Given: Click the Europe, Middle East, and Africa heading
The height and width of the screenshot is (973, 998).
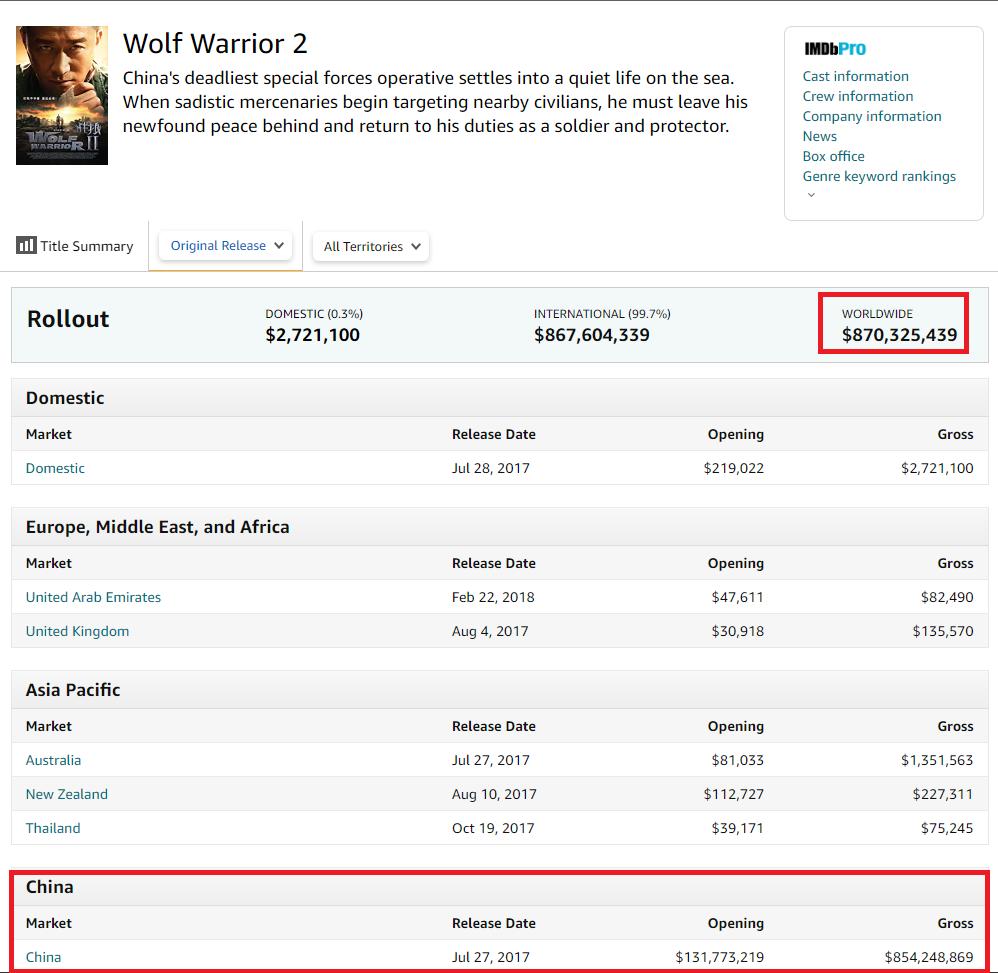Looking at the screenshot, I should pyautogui.click(x=157, y=527).
